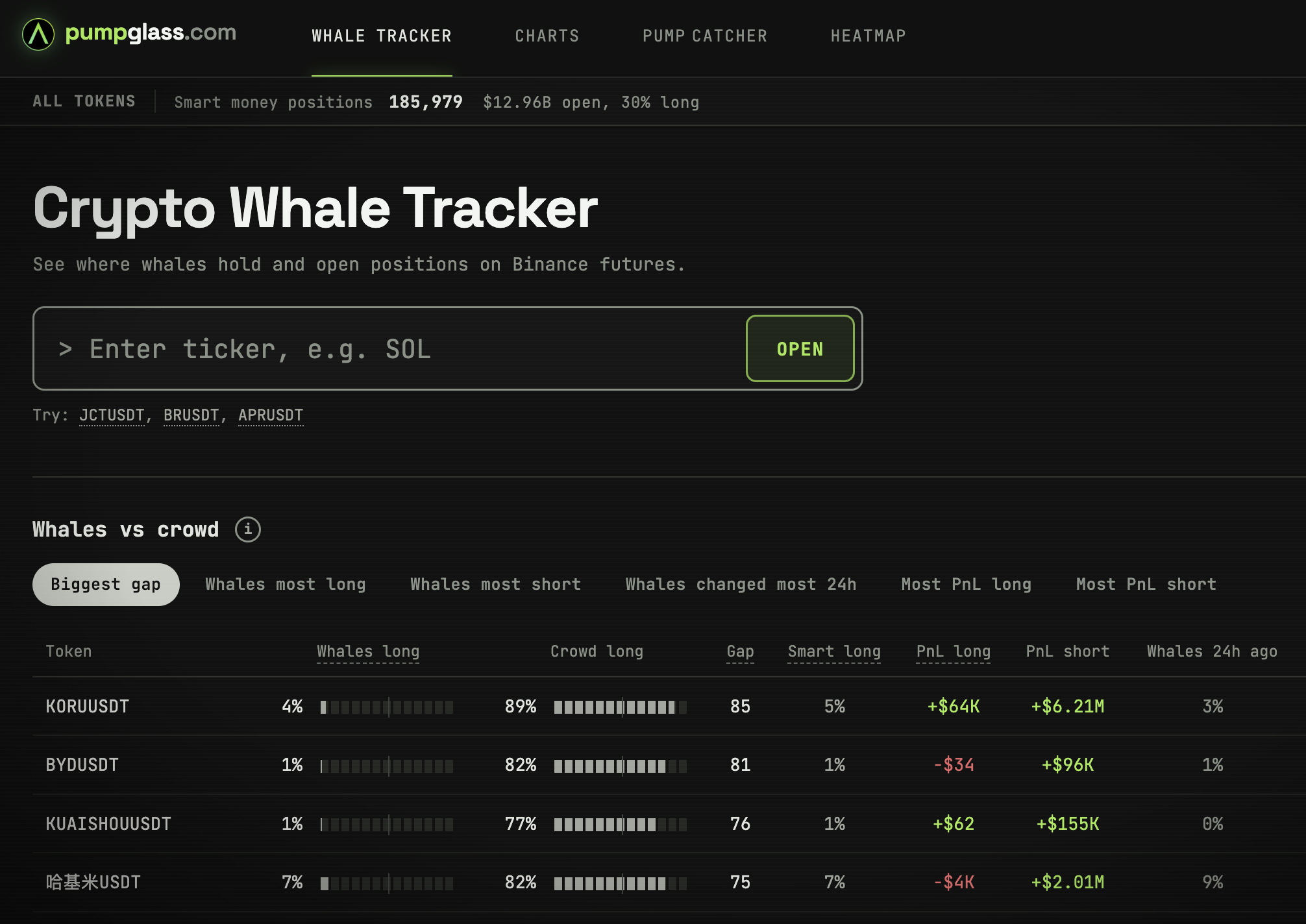1306x924 pixels.
Task: Select the Most PnL long filter
Action: pos(966,585)
